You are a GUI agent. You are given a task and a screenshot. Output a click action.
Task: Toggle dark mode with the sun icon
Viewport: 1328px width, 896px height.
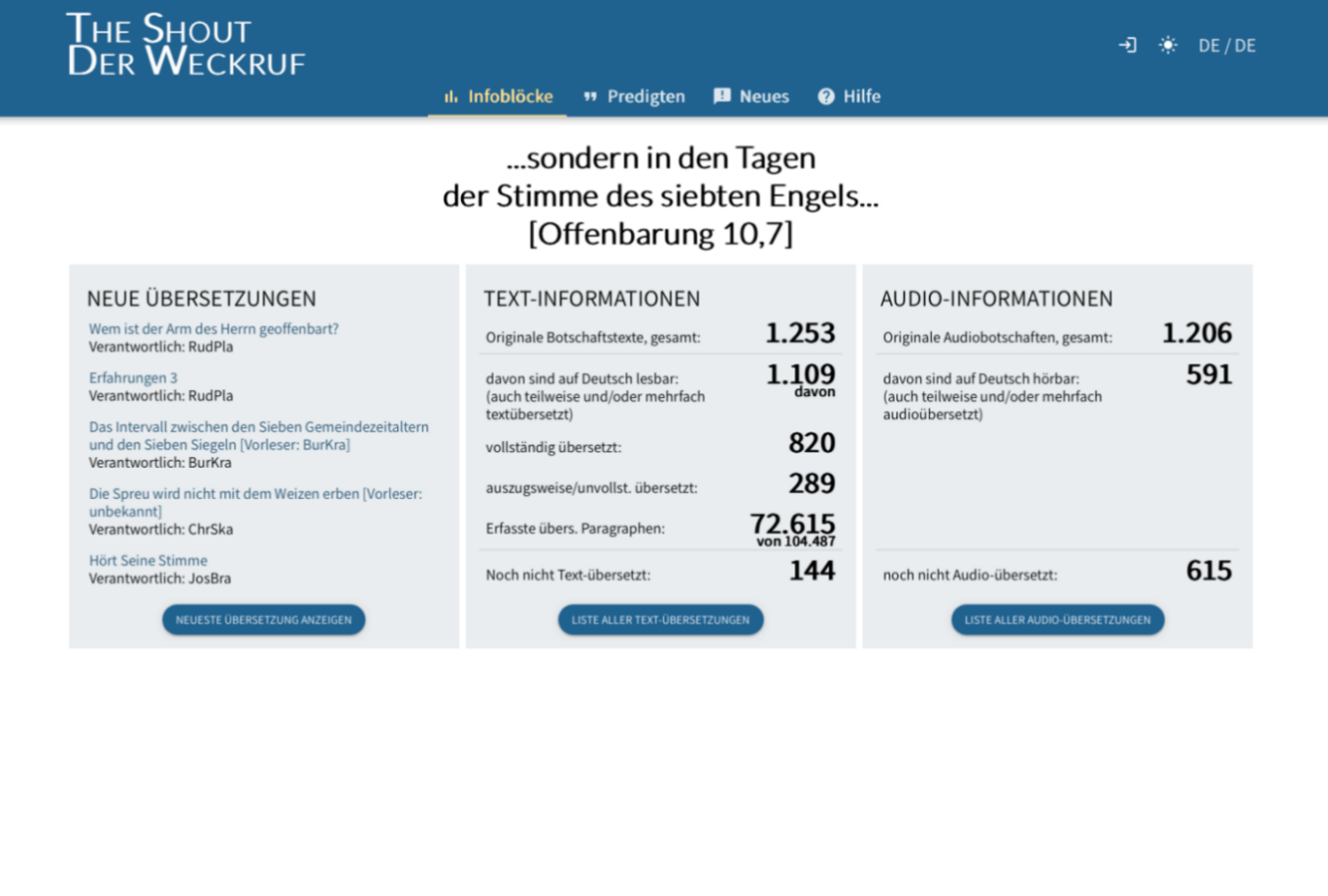tap(1168, 45)
